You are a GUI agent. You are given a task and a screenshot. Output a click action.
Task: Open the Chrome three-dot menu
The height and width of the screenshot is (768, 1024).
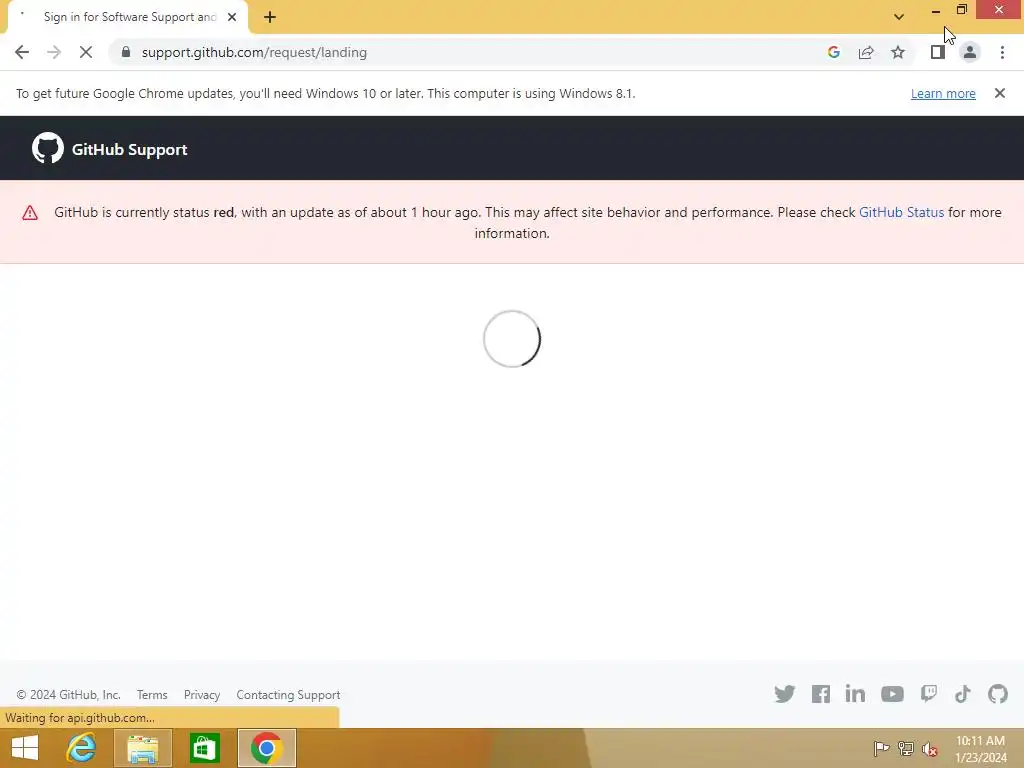click(x=1002, y=52)
